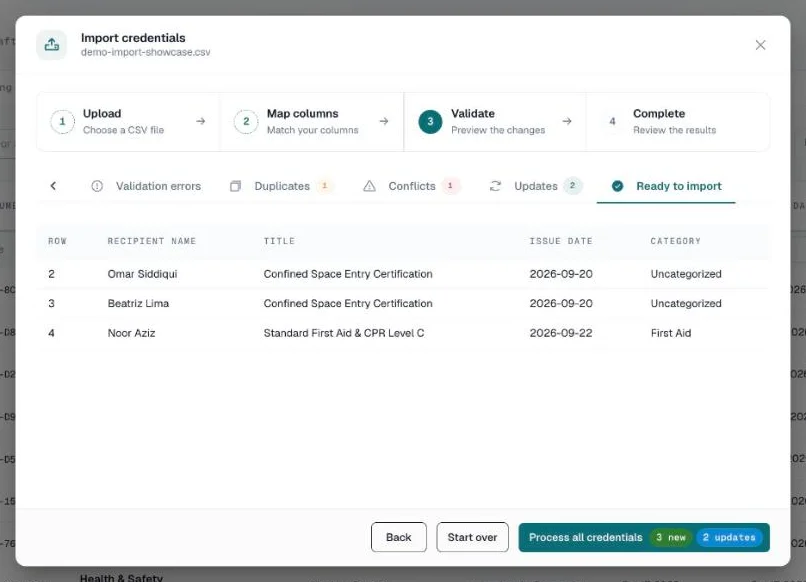The height and width of the screenshot is (582, 806).
Task: Click Beatriz Lima's issue date 2026-09-20
Action: pos(561,303)
